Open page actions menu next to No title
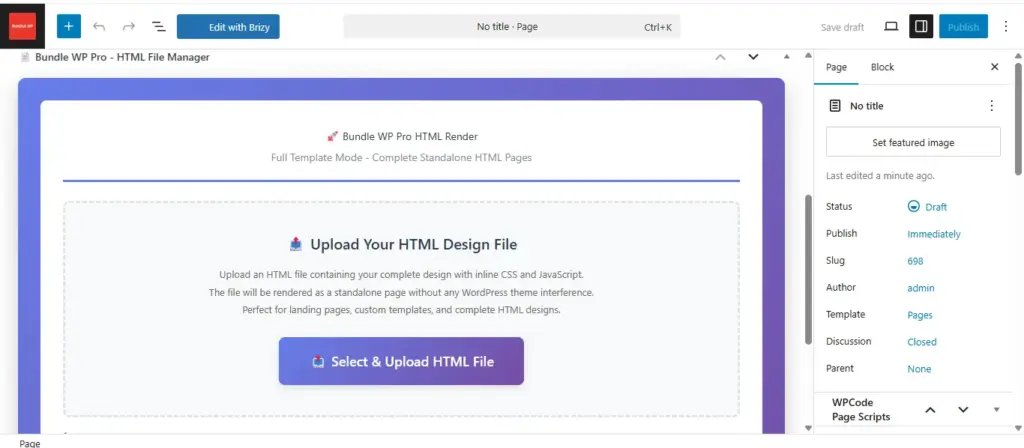1024x448 pixels. tap(991, 106)
